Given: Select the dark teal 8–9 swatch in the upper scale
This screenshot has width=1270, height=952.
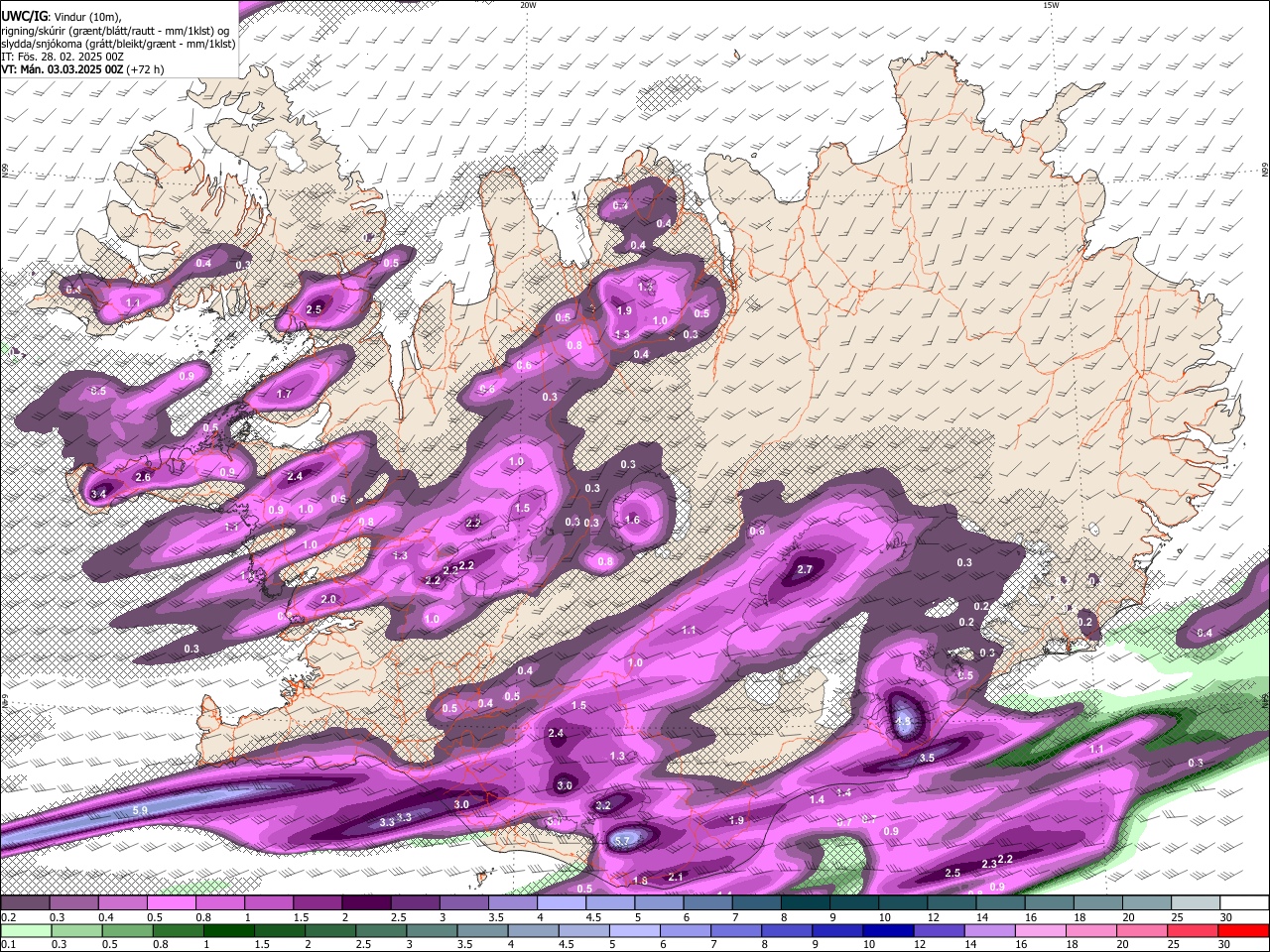Looking at the screenshot, I should tap(806, 903).
